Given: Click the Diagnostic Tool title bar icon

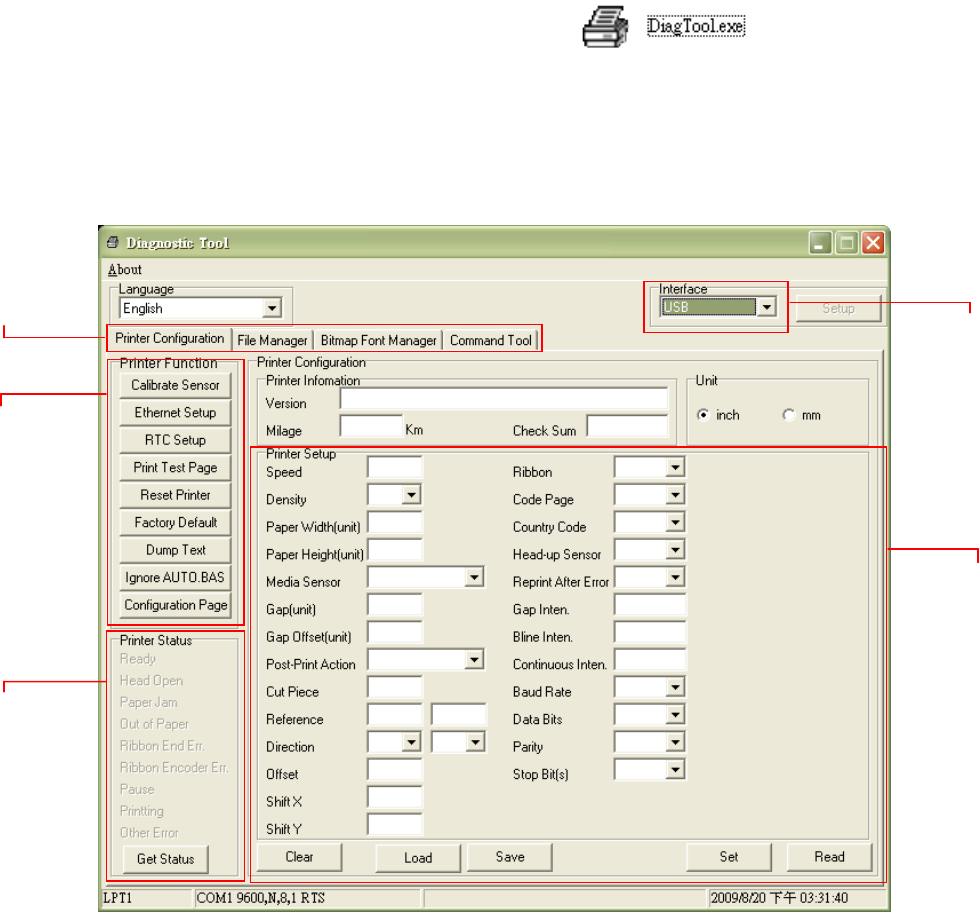Looking at the screenshot, I should click(113, 243).
